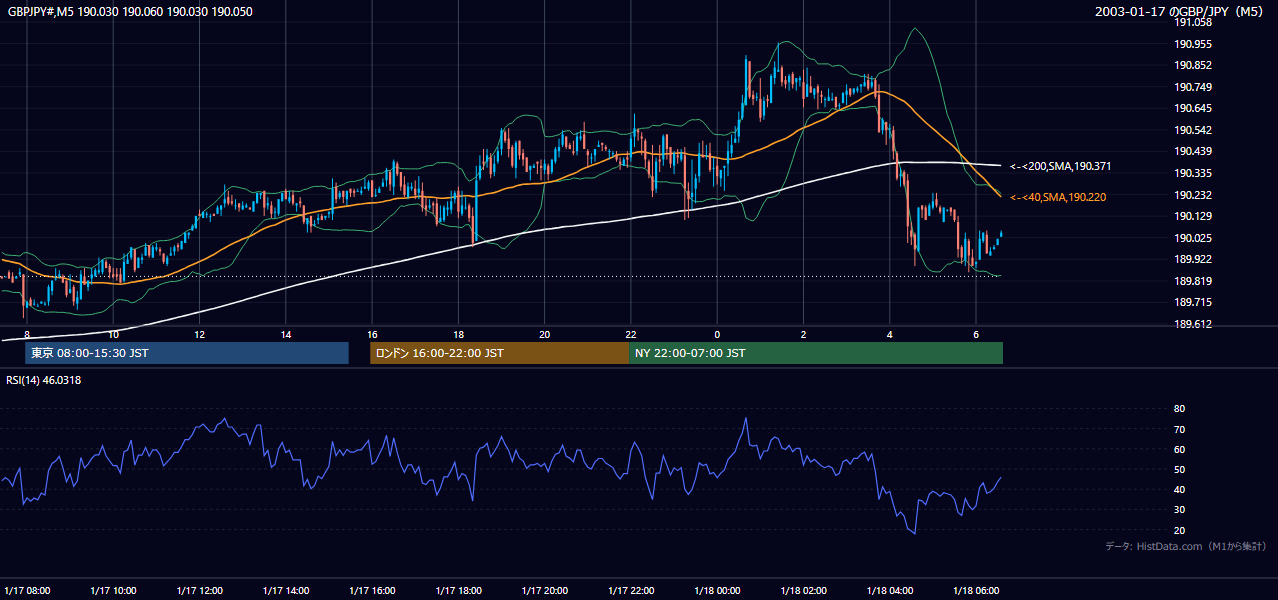Click price scale value 190.955
This screenshot has width=1278, height=600.
pyautogui.click(x=1192, y=44)
